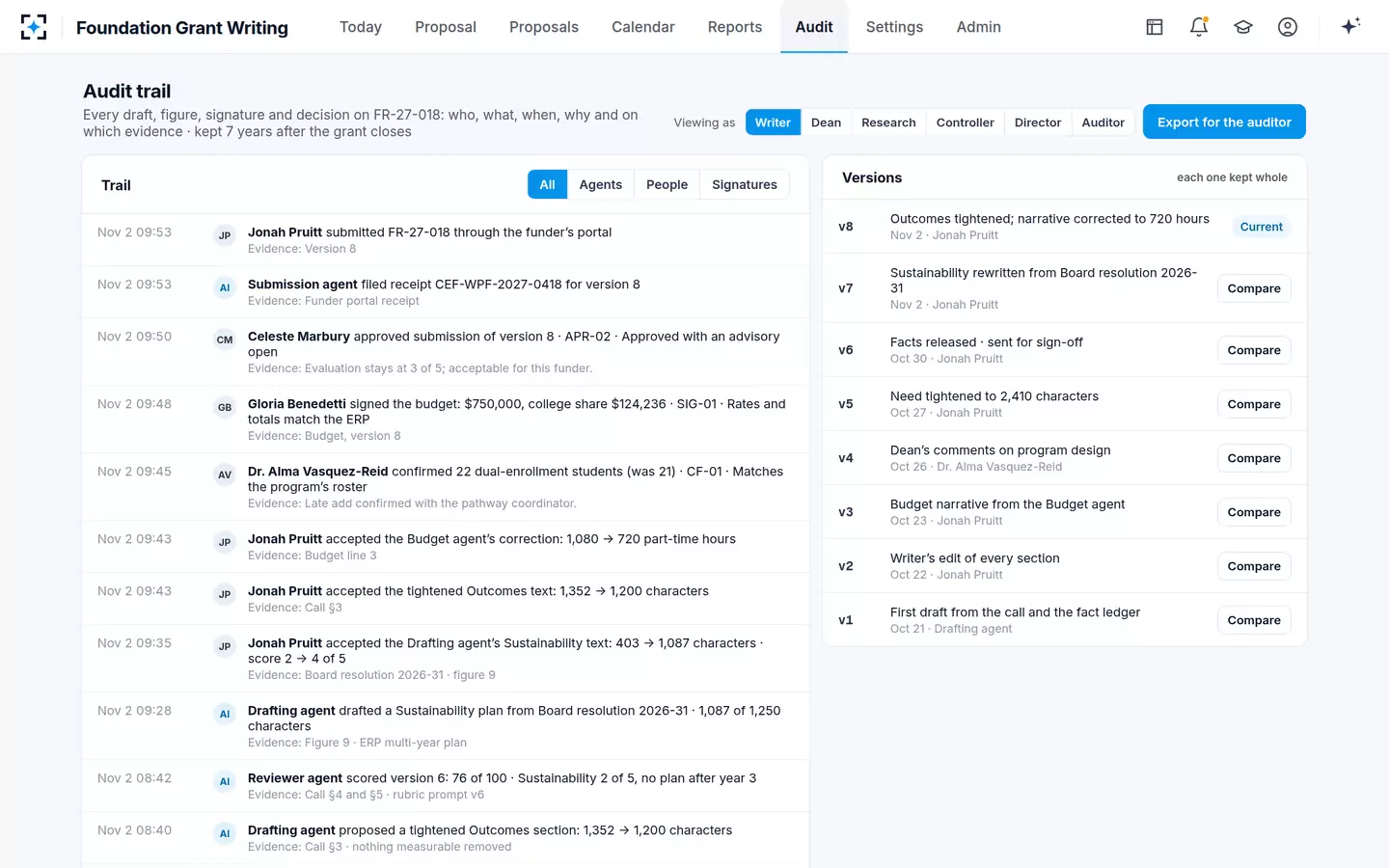Compare version v5 Need tightened

[x=1254, y=404]
